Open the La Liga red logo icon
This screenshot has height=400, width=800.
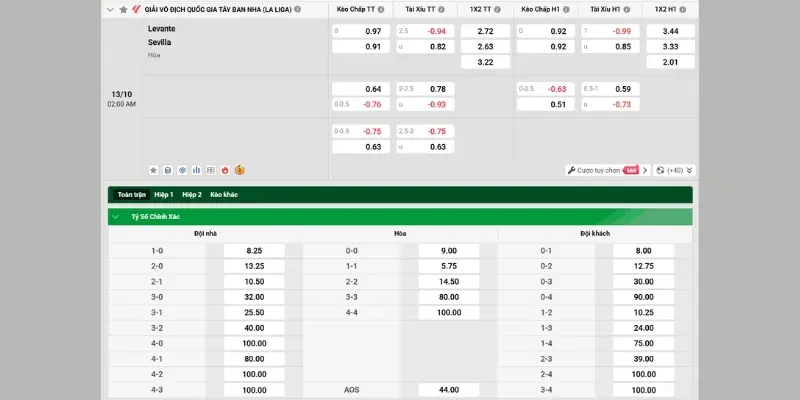[x=136, y=9]
